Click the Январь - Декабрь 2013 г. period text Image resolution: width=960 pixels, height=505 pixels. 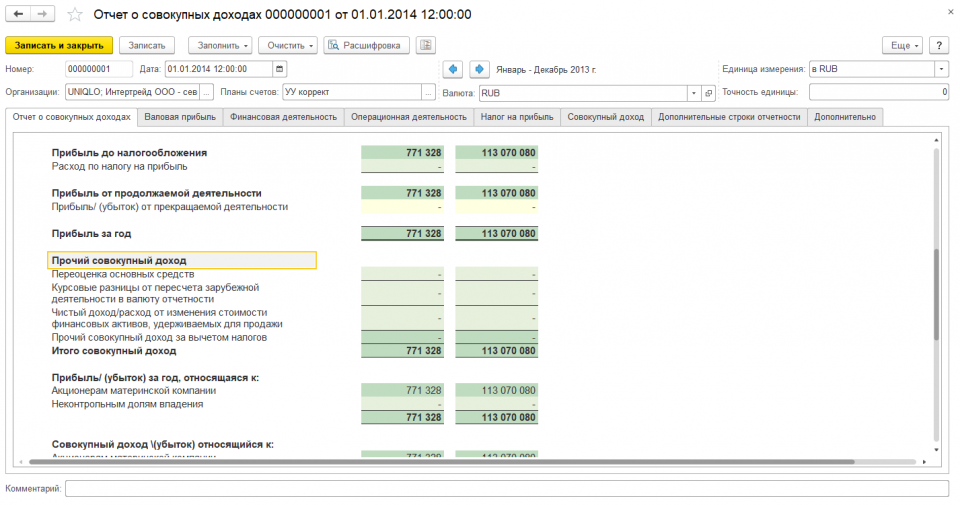pyautogui.click(x=546, y=69)
